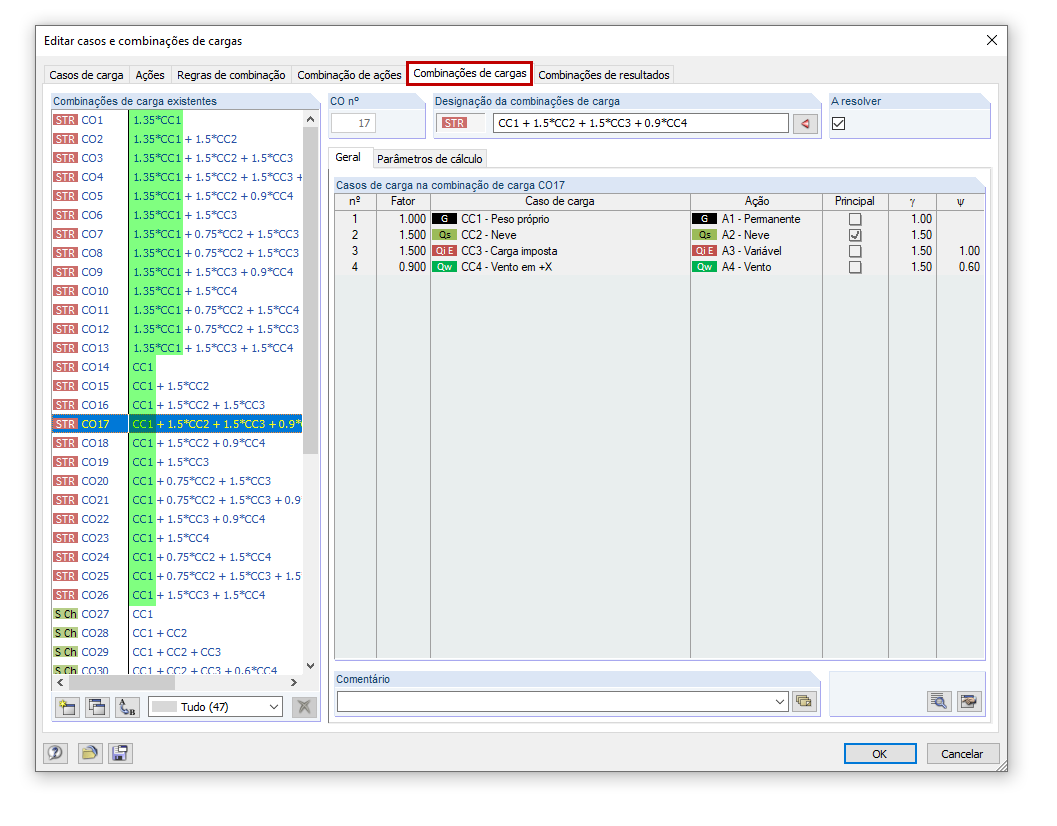Check Principal for CC4 - Vento em +X
Viewport: 1057px width, 826px height.
coord(855,267)
